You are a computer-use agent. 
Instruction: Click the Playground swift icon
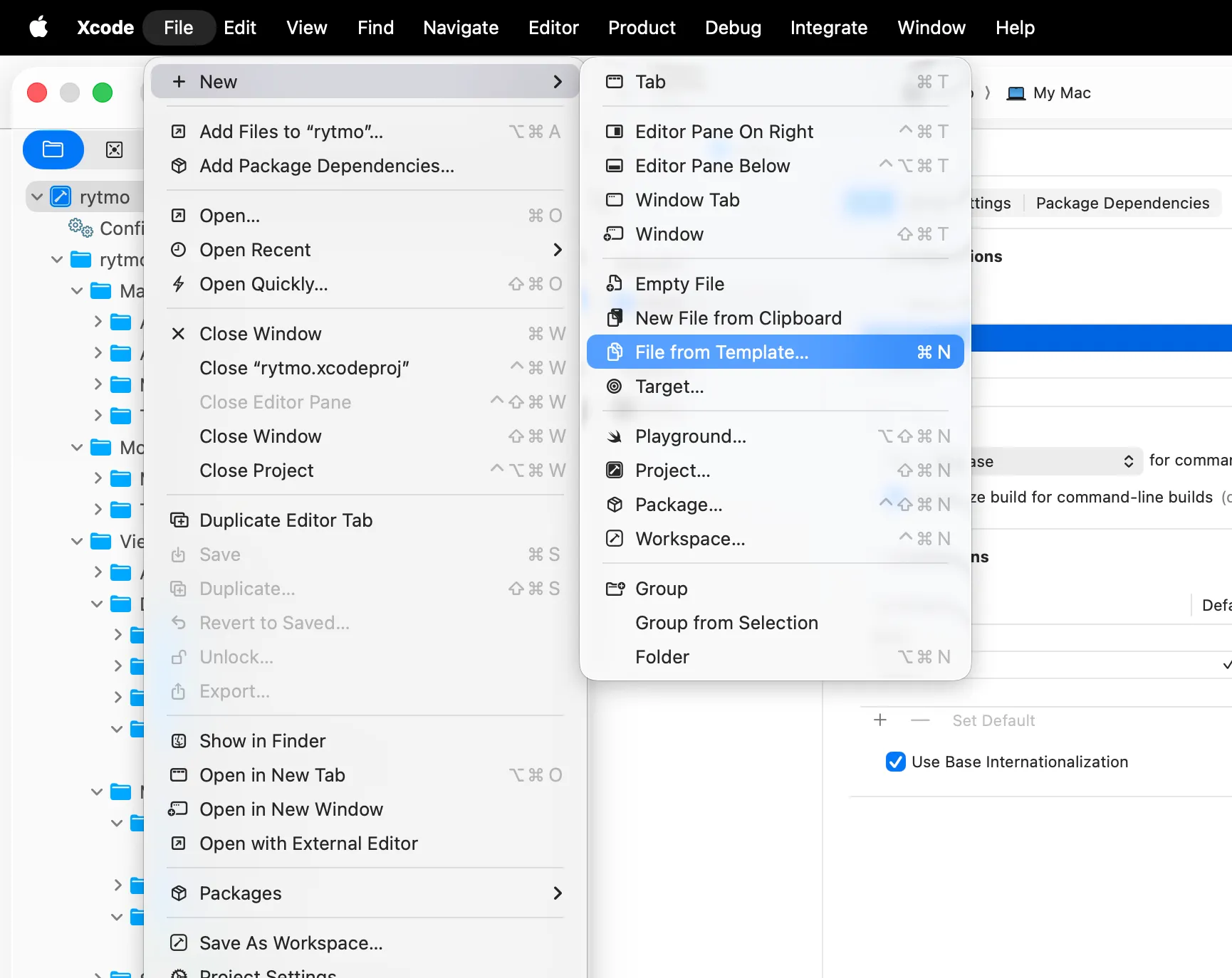[614, 436]
